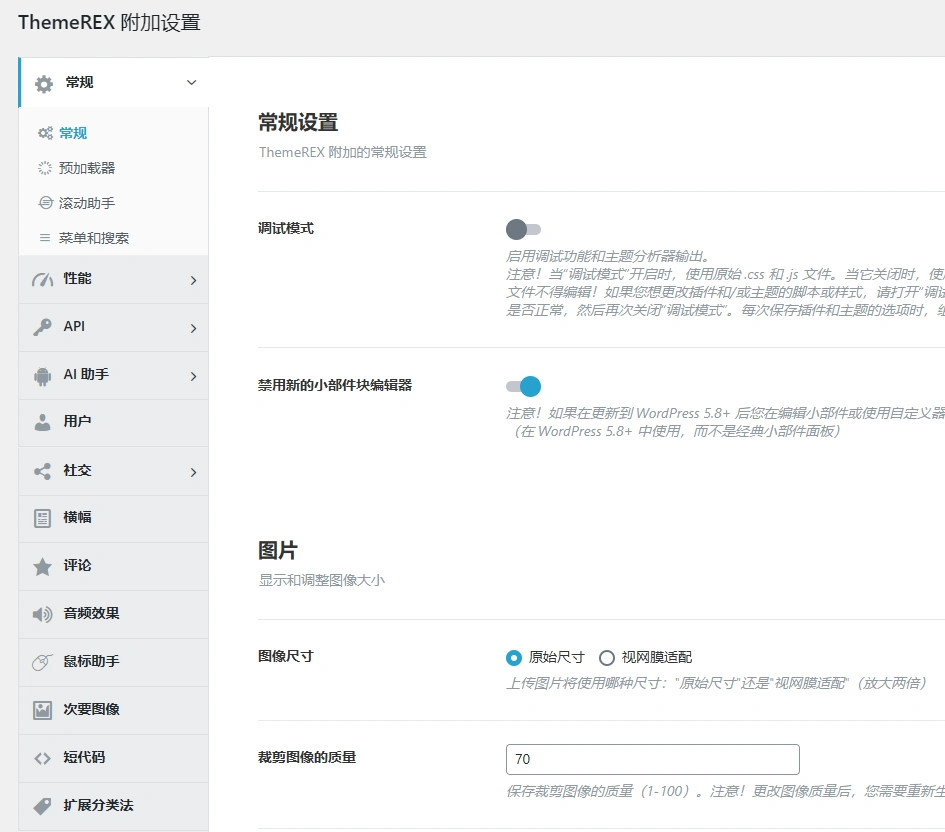Disable the 禁用新的小部件块编辑器 toggle
945x832 pixels.
tap(521, 386)
